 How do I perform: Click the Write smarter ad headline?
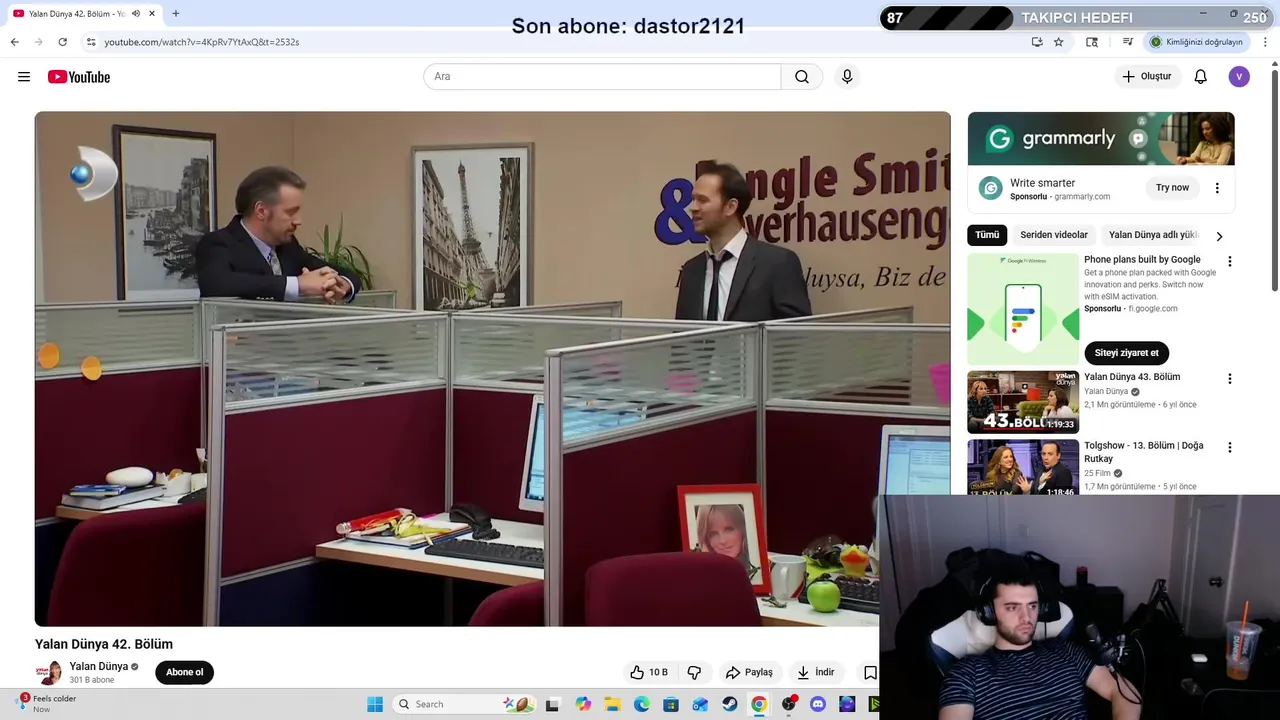(x=1042, y=183)
